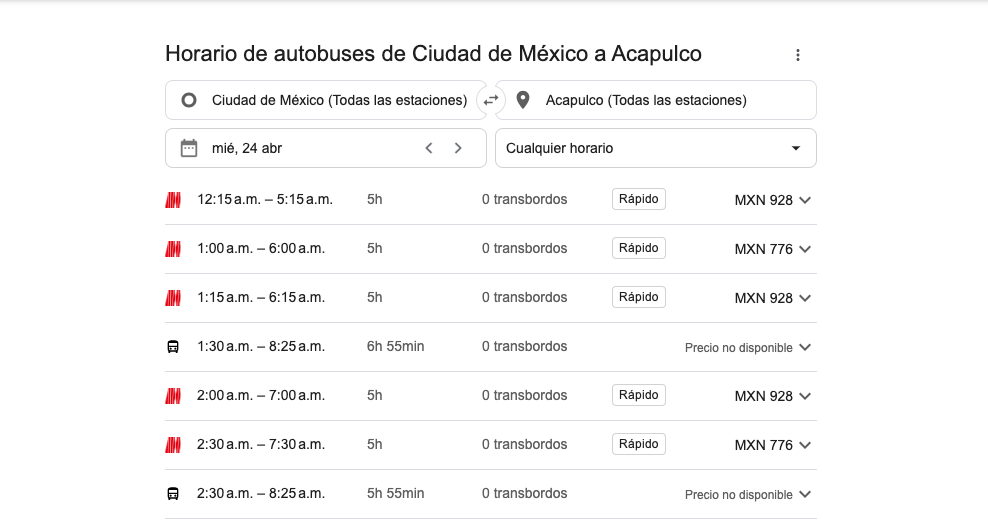This screenshot has height=525, width=988.
Task: Click the origin circle icon for Ciudad de México
Action: [x=189, y=100]
